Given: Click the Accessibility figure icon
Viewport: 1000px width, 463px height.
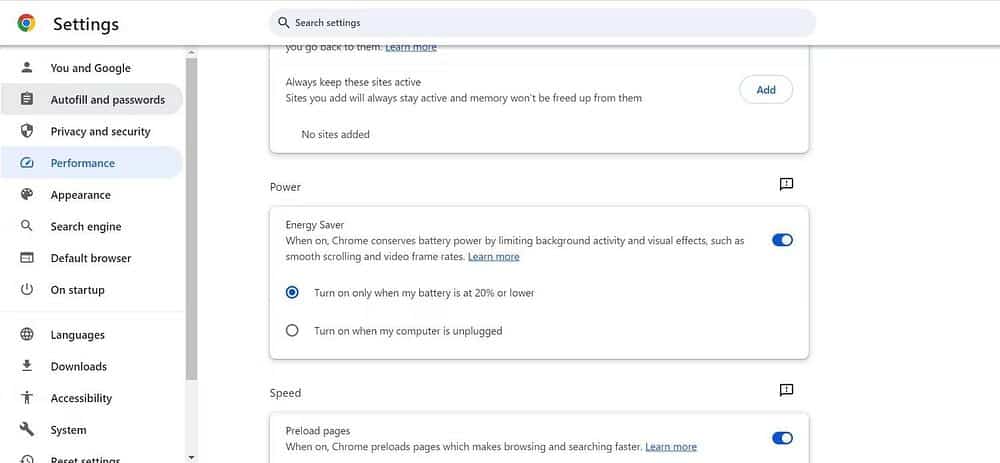Looking at the screenshot, I should coord(27,398).
